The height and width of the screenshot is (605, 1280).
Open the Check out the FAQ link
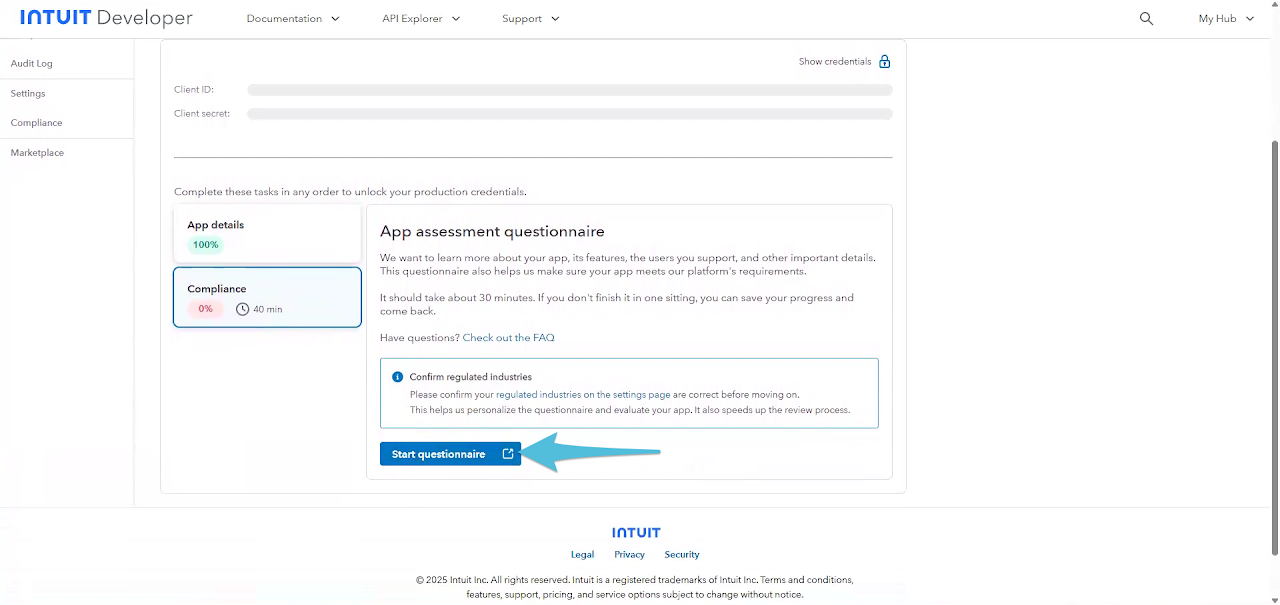pos(508,338)
